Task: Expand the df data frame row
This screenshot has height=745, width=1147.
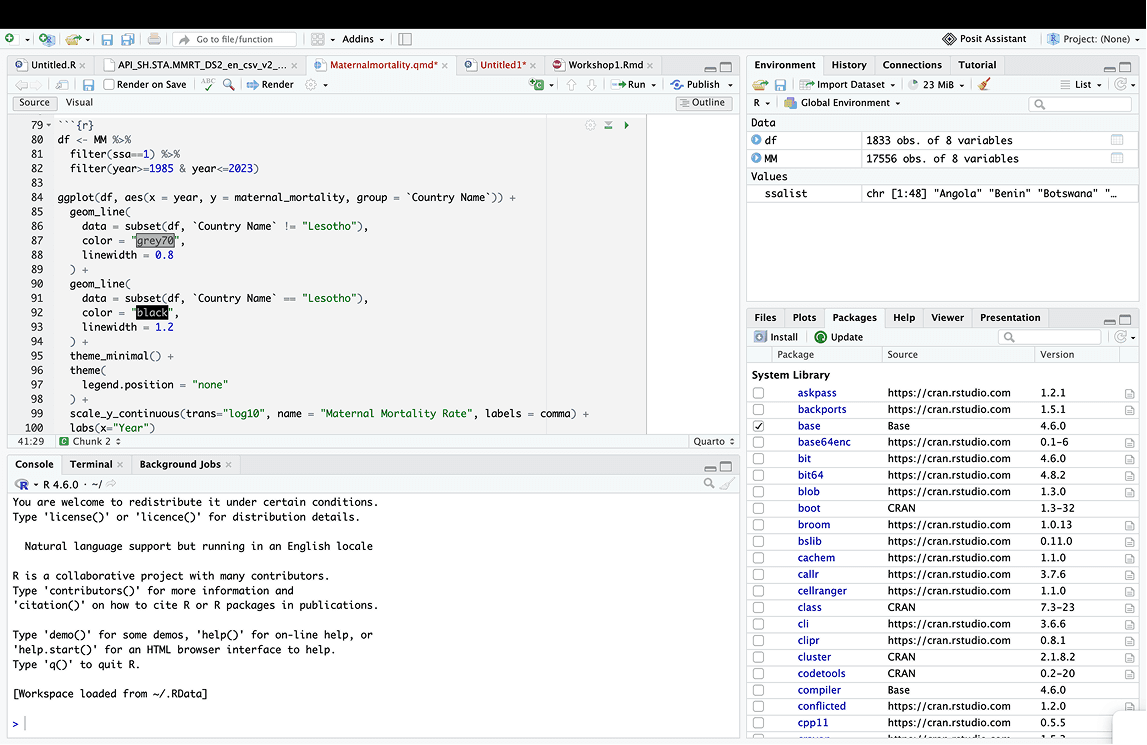Action: pyautogui.click(x=756, y=140)
